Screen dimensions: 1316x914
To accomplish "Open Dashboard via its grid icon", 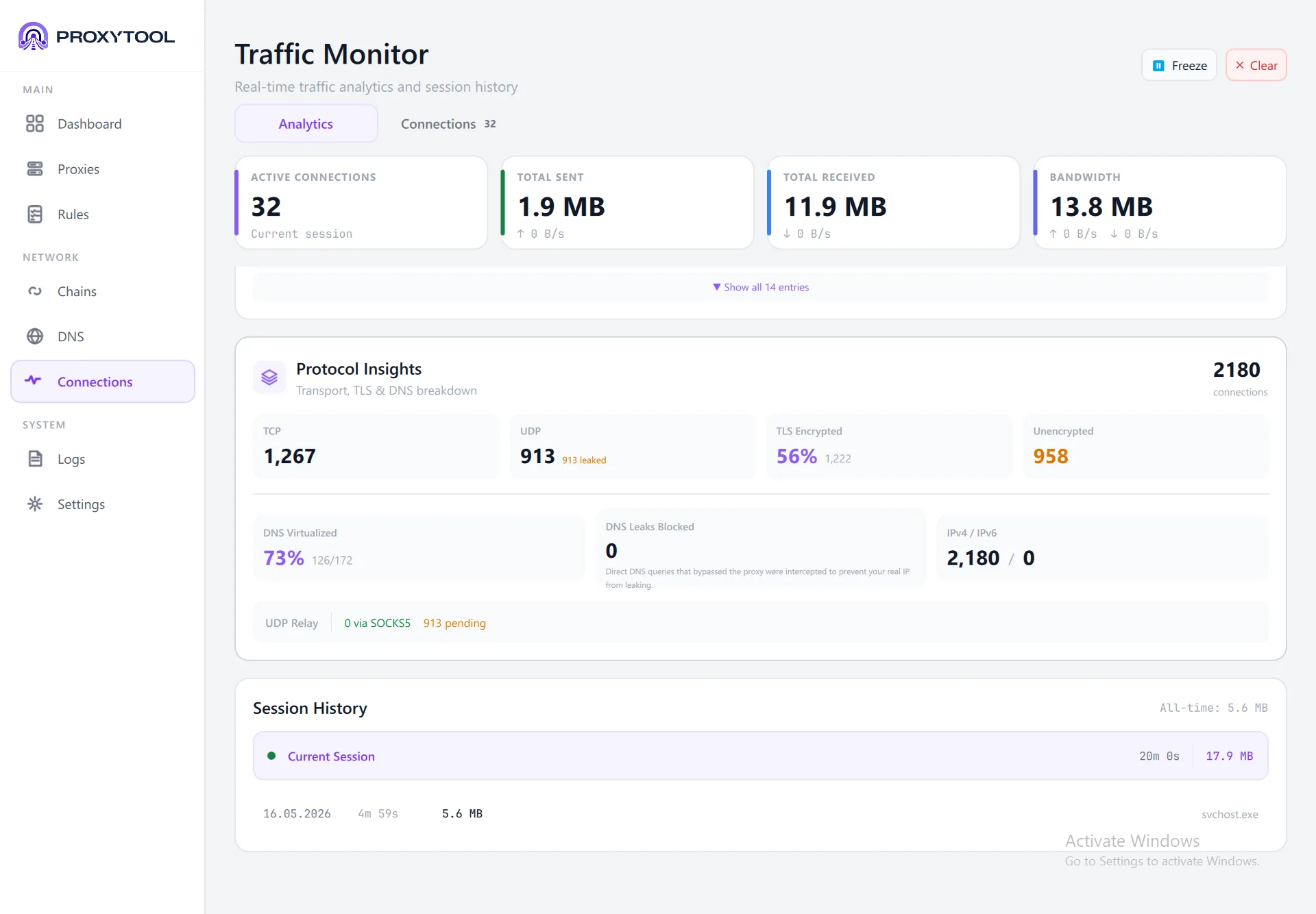I will tap(35, 123).
